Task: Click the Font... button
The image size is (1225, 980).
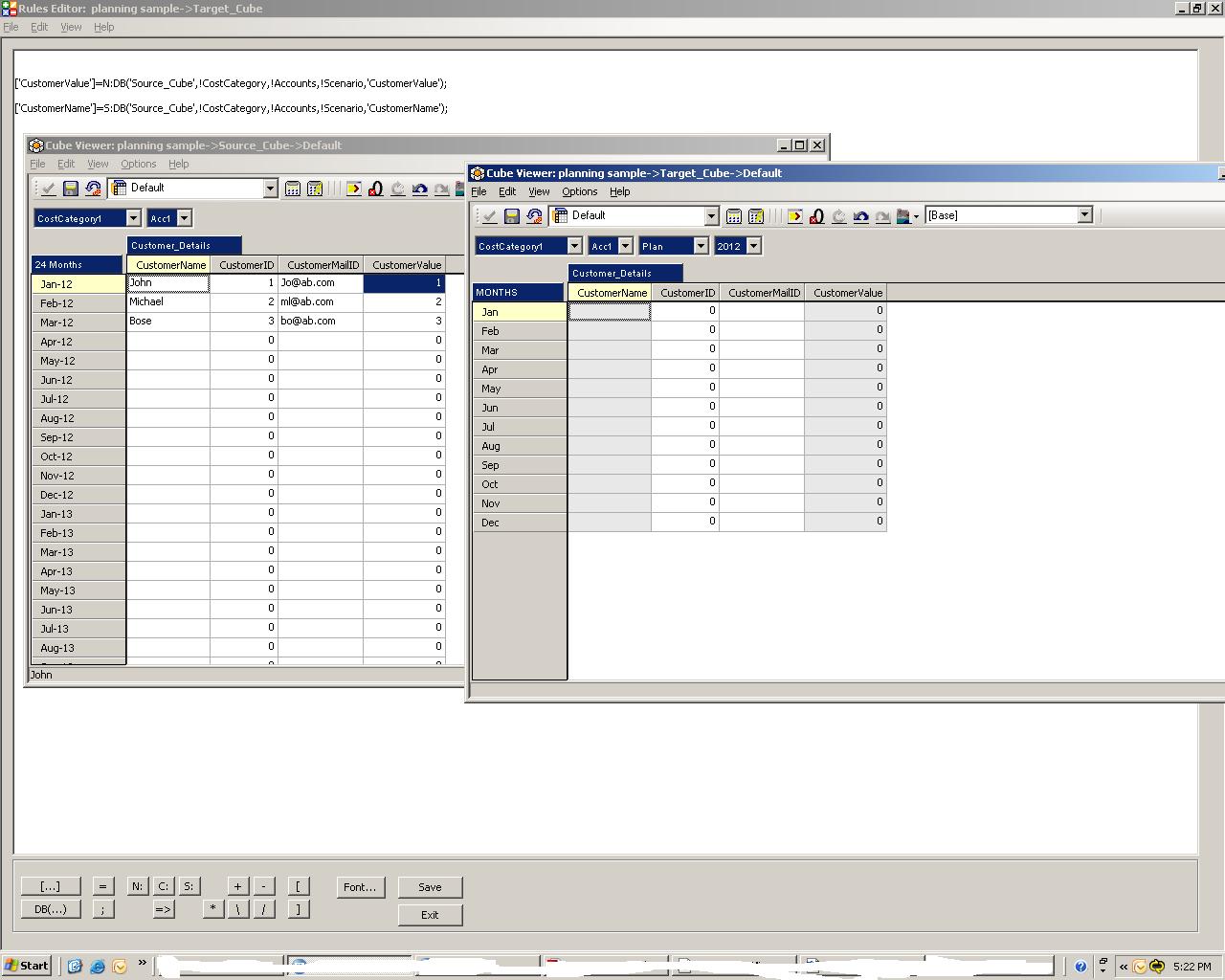Action: [360, 887]
